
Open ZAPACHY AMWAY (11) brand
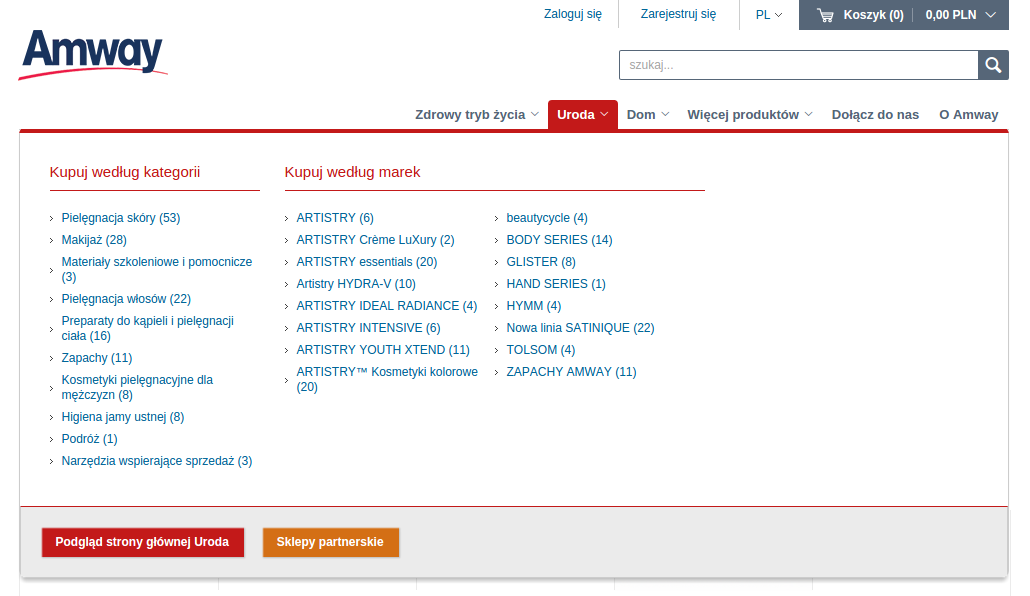pyautogui.click(x=571, y=372)
